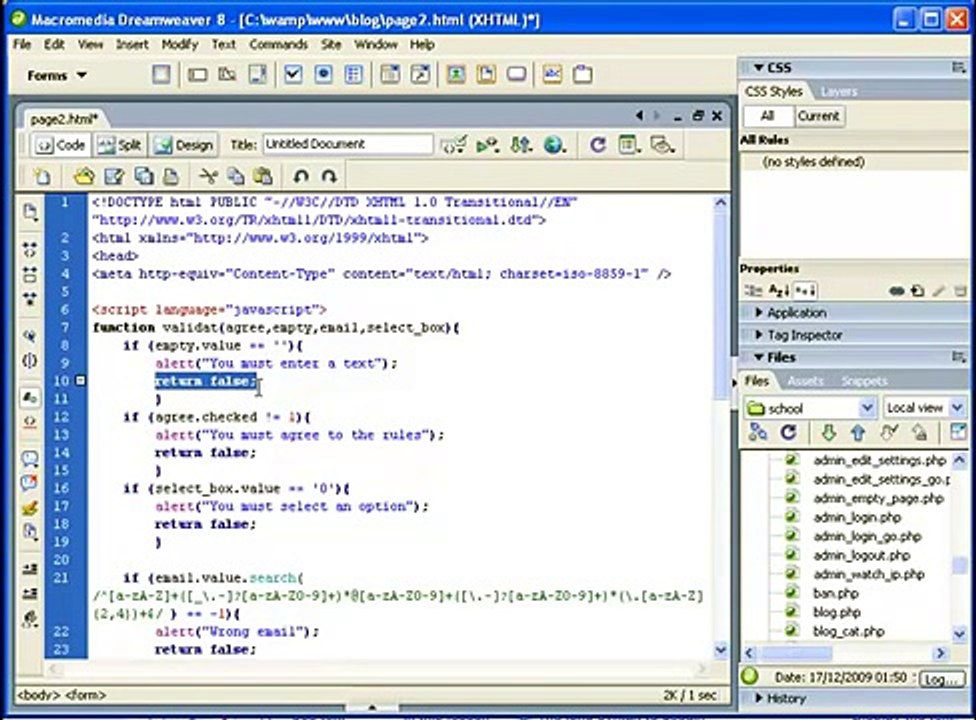
Task: Expand the Files panel to full view
Action: point(958,432)
